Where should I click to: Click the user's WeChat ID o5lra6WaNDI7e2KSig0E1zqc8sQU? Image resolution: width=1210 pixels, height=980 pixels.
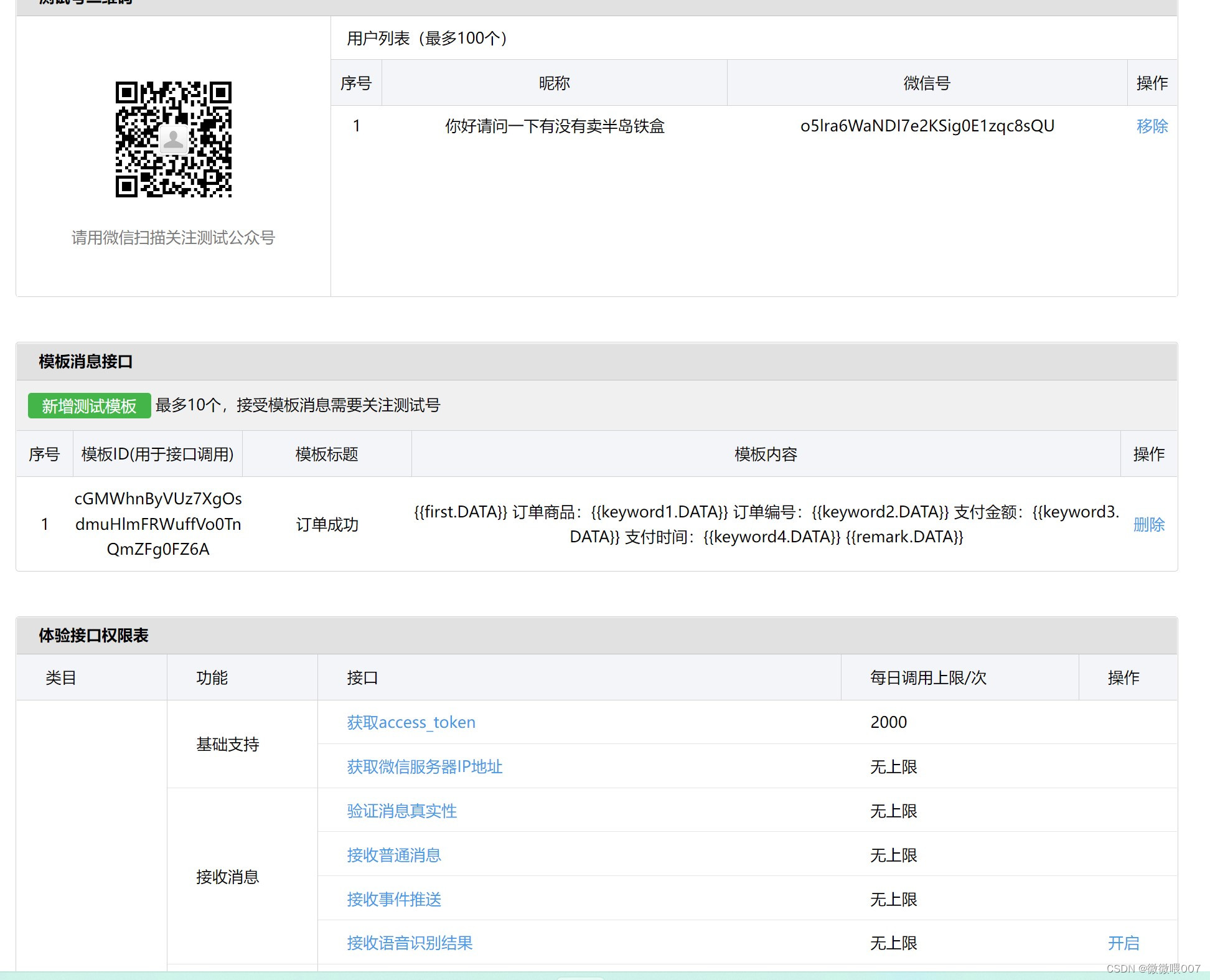[927, 126]
